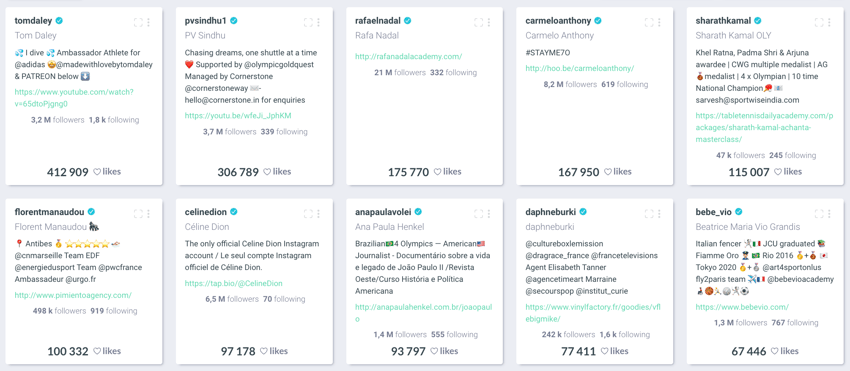Screen dimensions: 850x371
Task: Open three-dot menu on tomdaley card
Action: click(x=148, y=22)
